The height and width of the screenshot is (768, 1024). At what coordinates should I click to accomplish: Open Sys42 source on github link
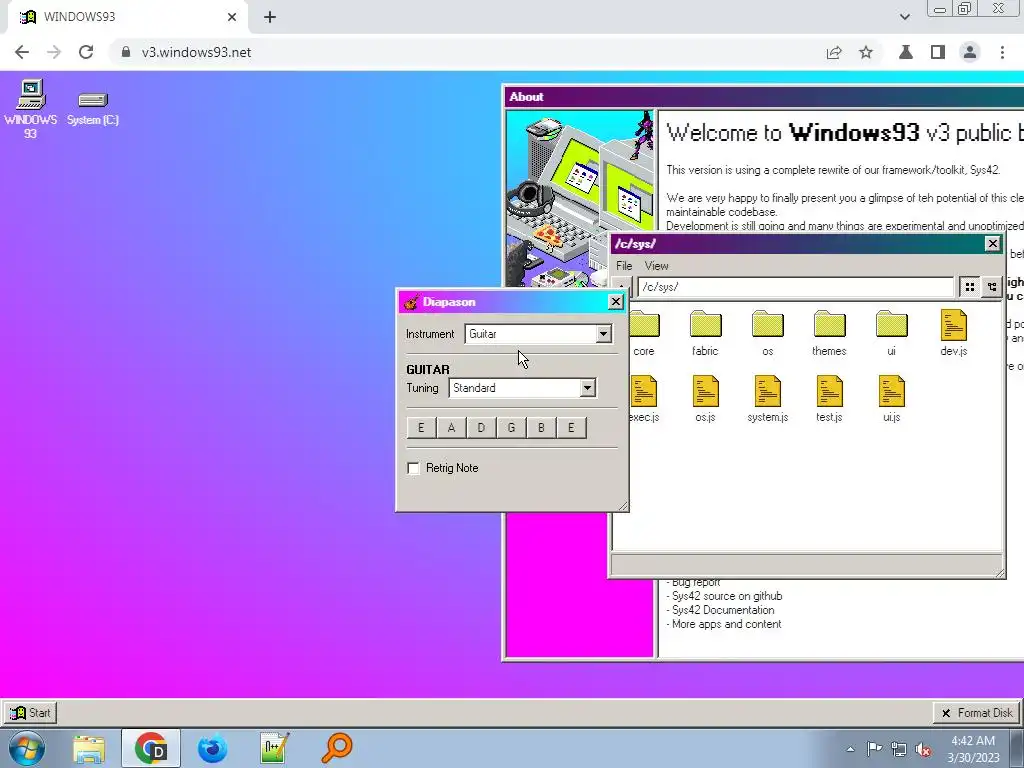[x=727, y=596]
